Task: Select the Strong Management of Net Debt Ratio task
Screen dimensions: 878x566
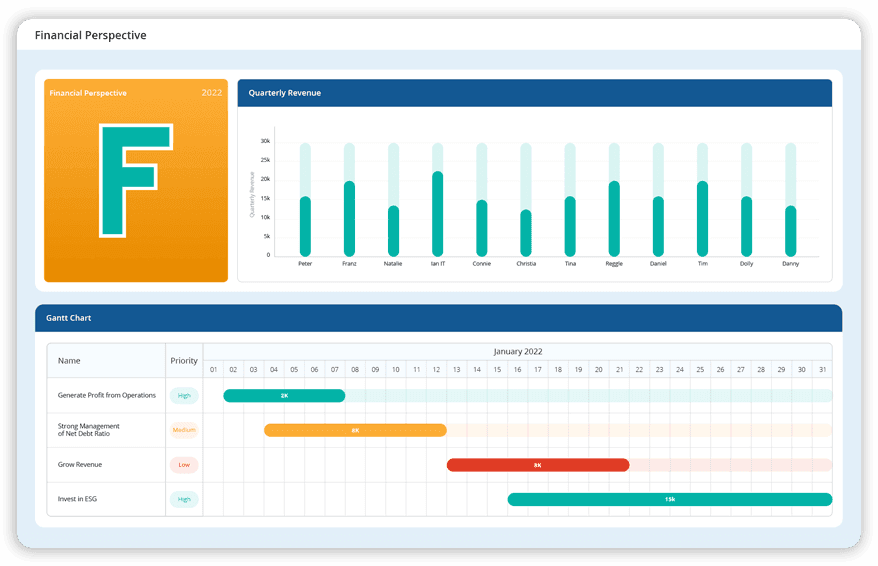Action: [x=89, y=430]
